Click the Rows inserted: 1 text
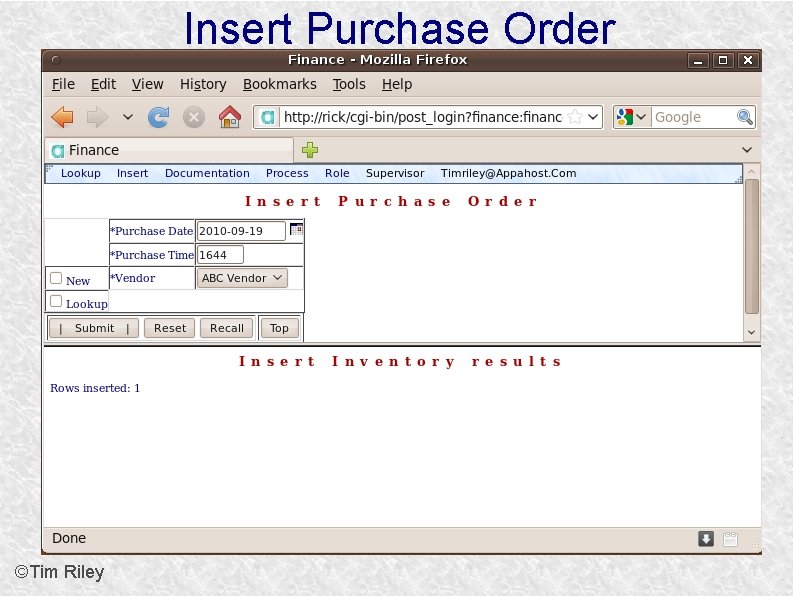Screen dimensions: 793x596 [95, 388]
